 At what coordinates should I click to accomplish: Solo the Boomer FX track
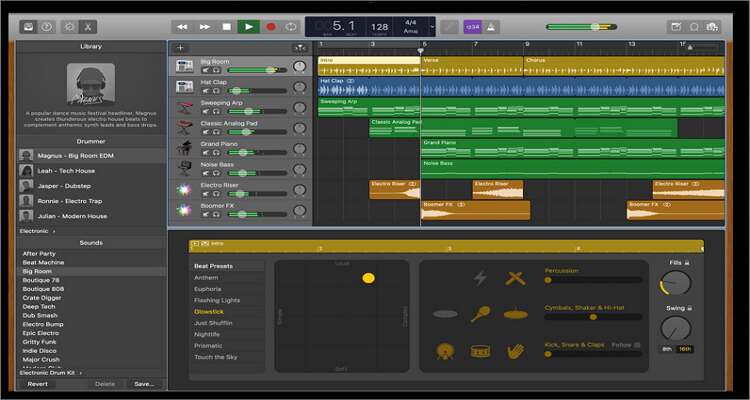coord(216,214)
